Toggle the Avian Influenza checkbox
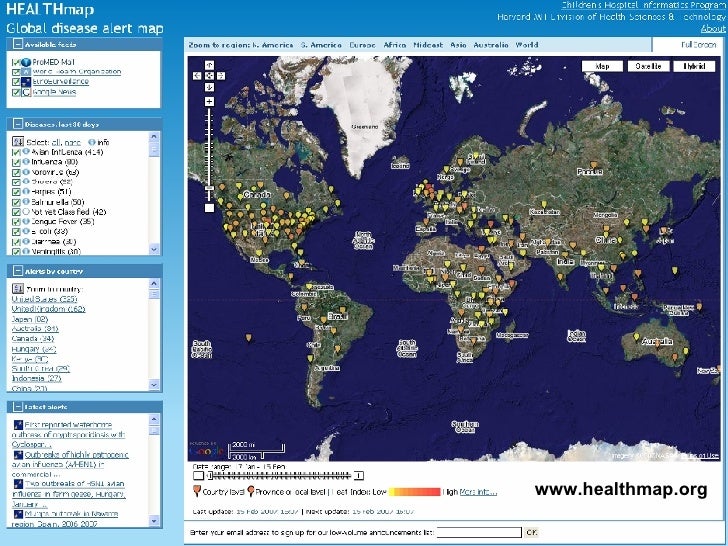The height and width of the screenshot is (546, 728). pos(16,152)
